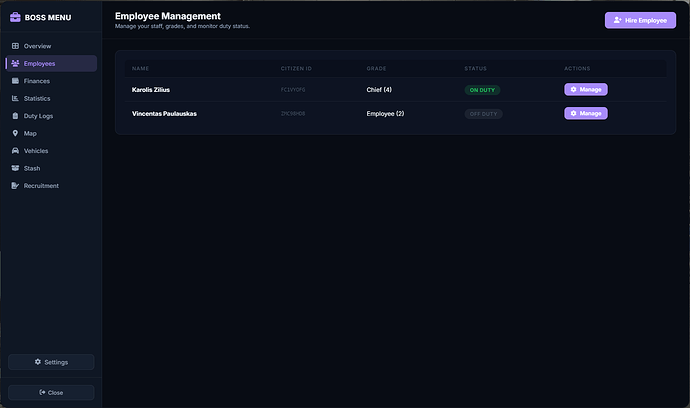The image size is (690, 408).
Task: Open the Stash box icon
Action: click(x=15, y=168)
